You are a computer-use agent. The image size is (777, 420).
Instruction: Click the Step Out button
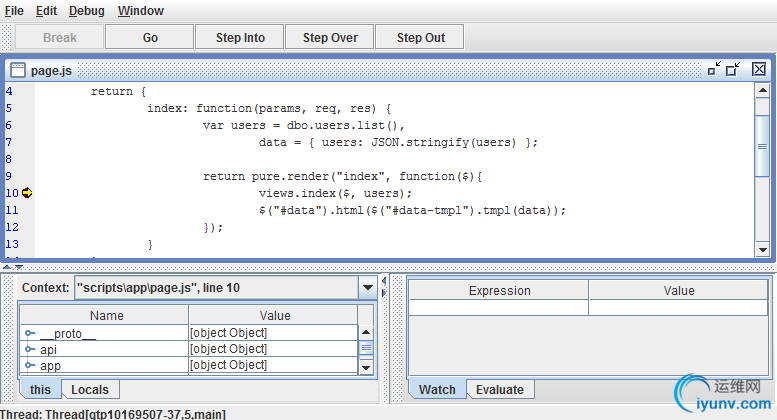click(421, 38)
